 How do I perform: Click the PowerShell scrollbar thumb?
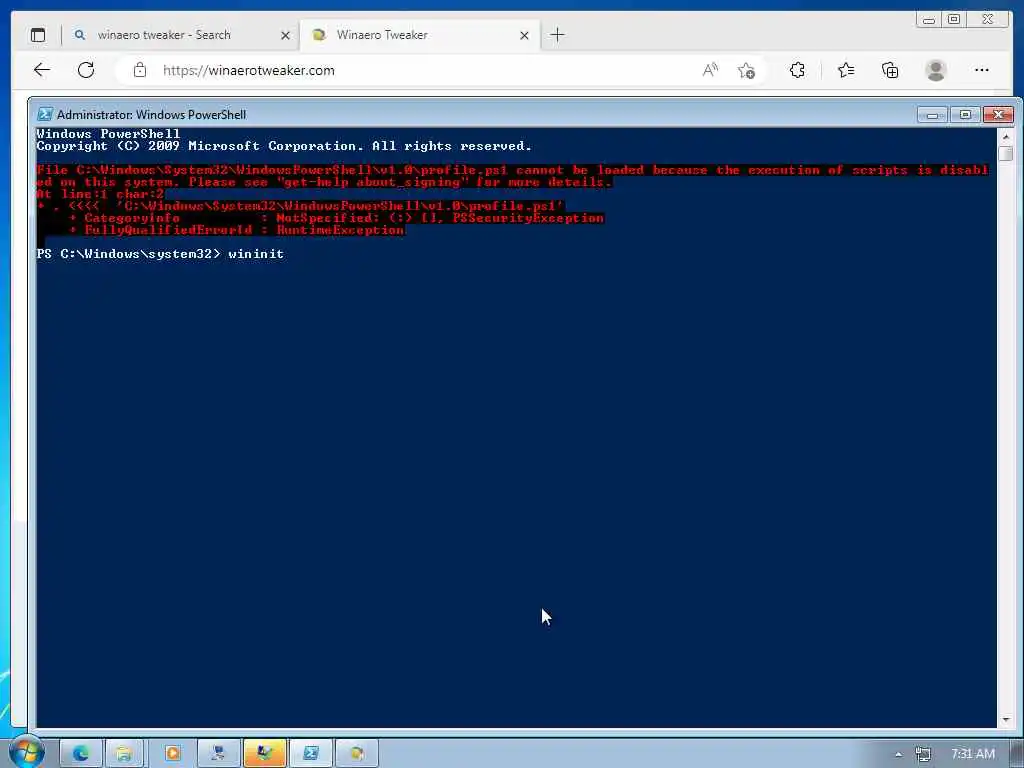[x=1006, y=153]
